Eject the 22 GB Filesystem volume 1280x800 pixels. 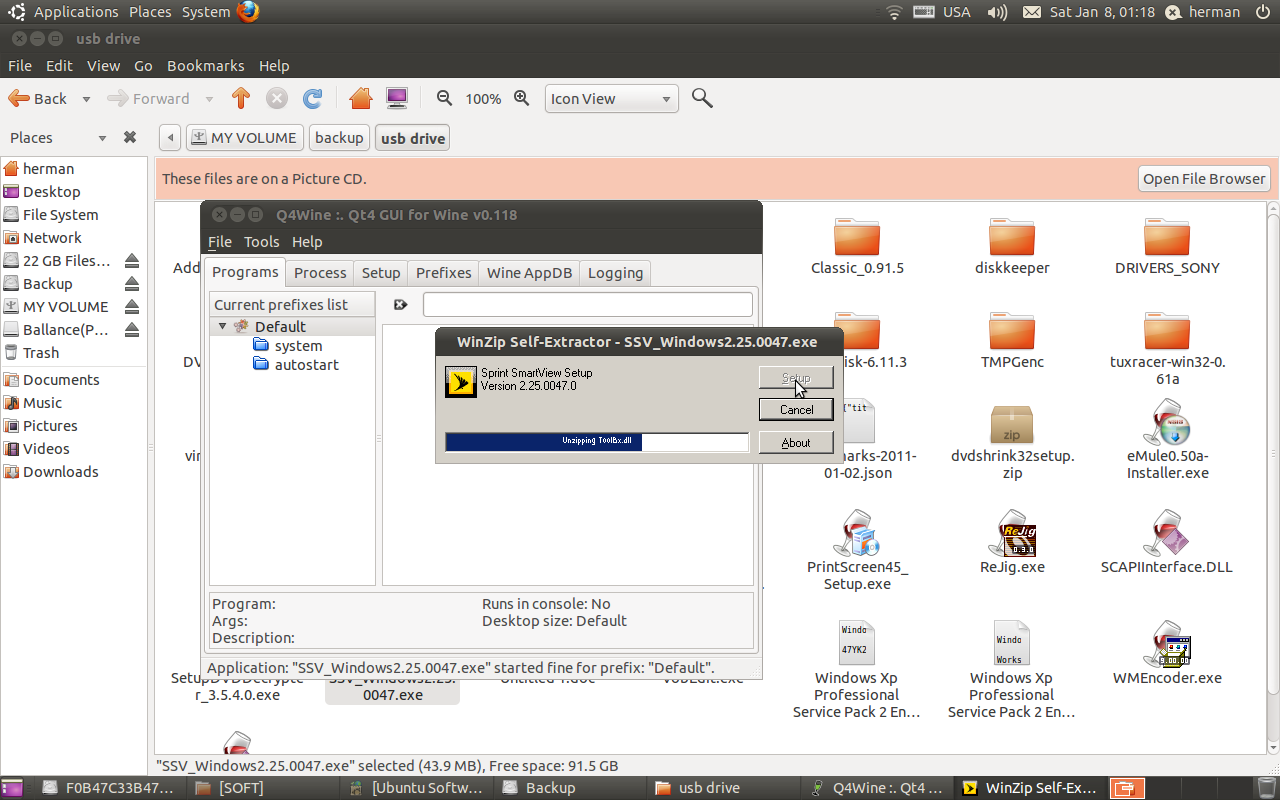[131, 261]
